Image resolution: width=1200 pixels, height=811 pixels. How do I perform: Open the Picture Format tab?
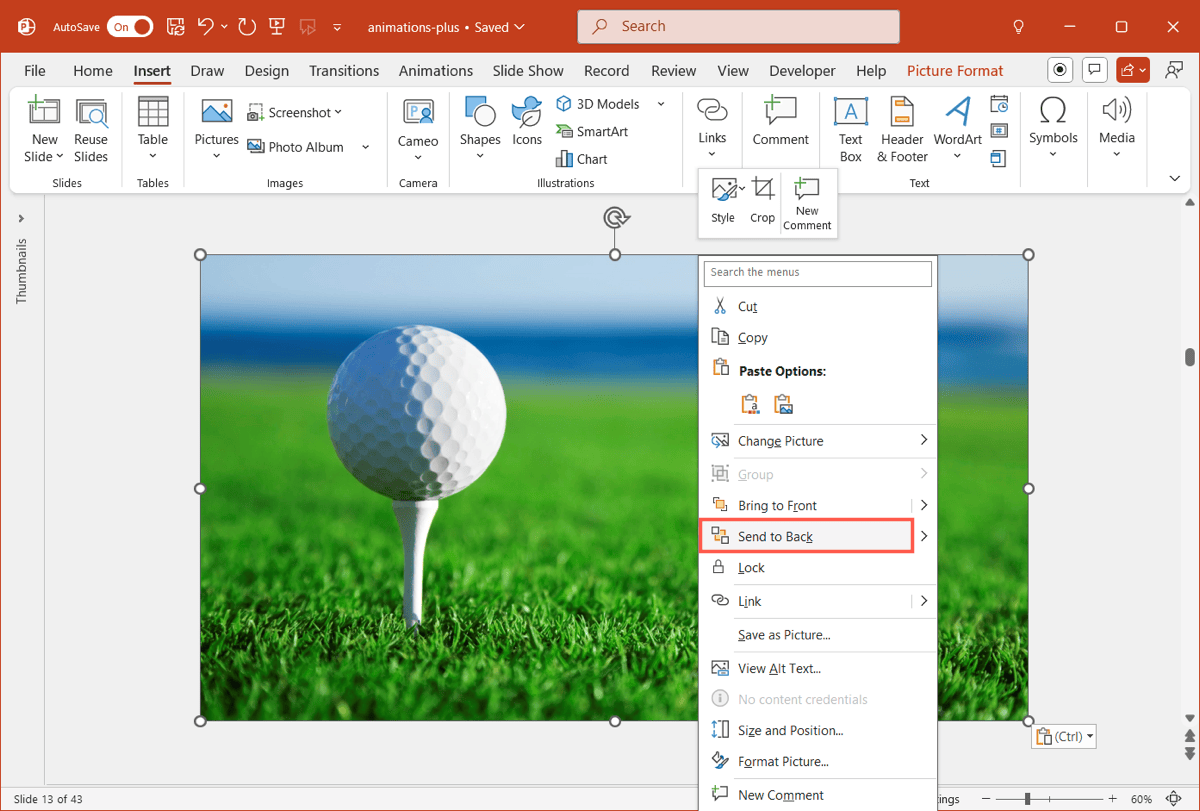tap(955, 70)
